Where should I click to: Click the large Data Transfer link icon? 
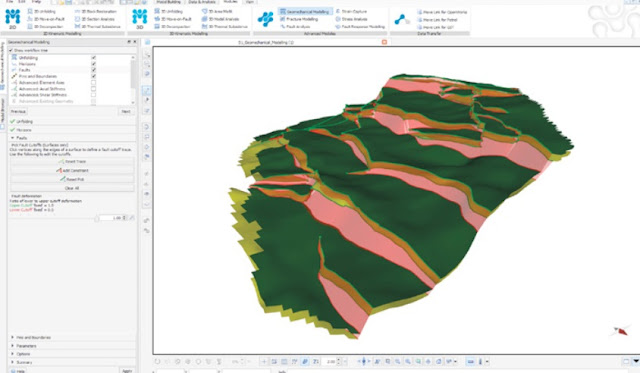[x=402, y=19]
